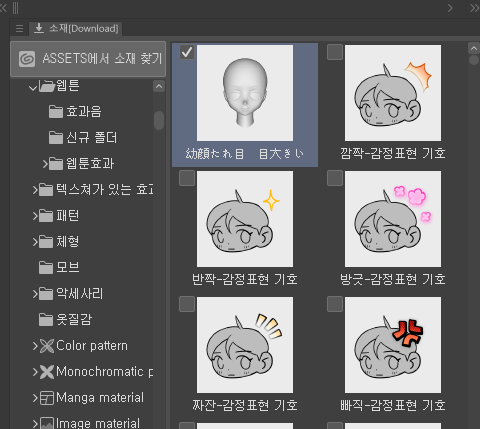Expand the 텍스쳐가 있는 효과 folder
The height and width of the screenshot is (429, 480).
35,190
